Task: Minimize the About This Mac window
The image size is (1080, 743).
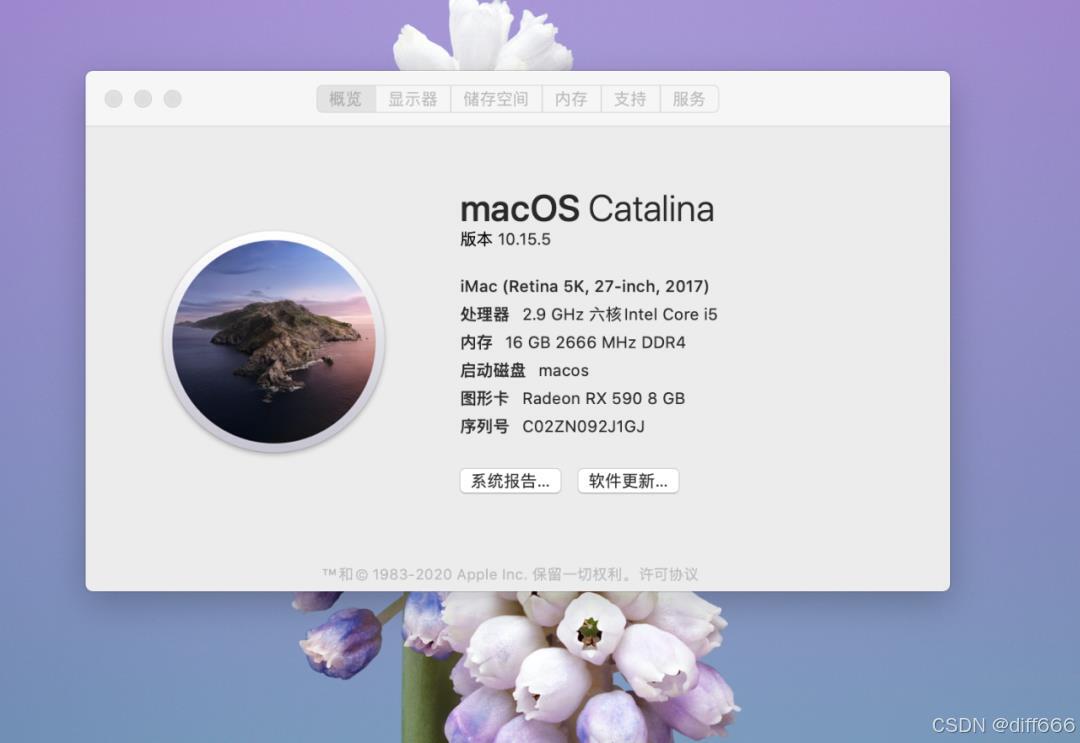Action: (x=143, y=99)
